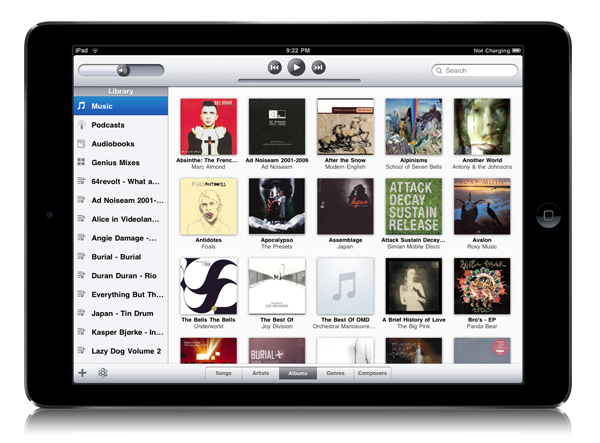
Task: Open the Lazy Dog Volume 2 playlist
Action: point(121,351)
